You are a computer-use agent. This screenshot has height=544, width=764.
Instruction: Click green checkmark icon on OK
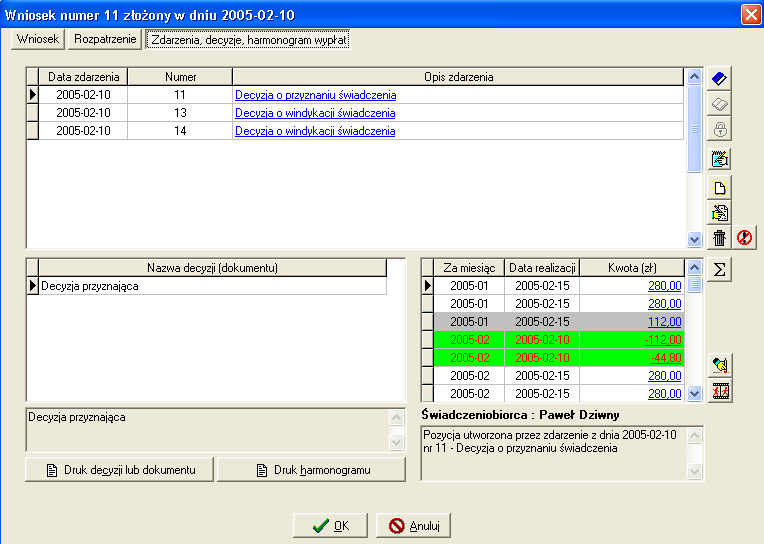321,526
